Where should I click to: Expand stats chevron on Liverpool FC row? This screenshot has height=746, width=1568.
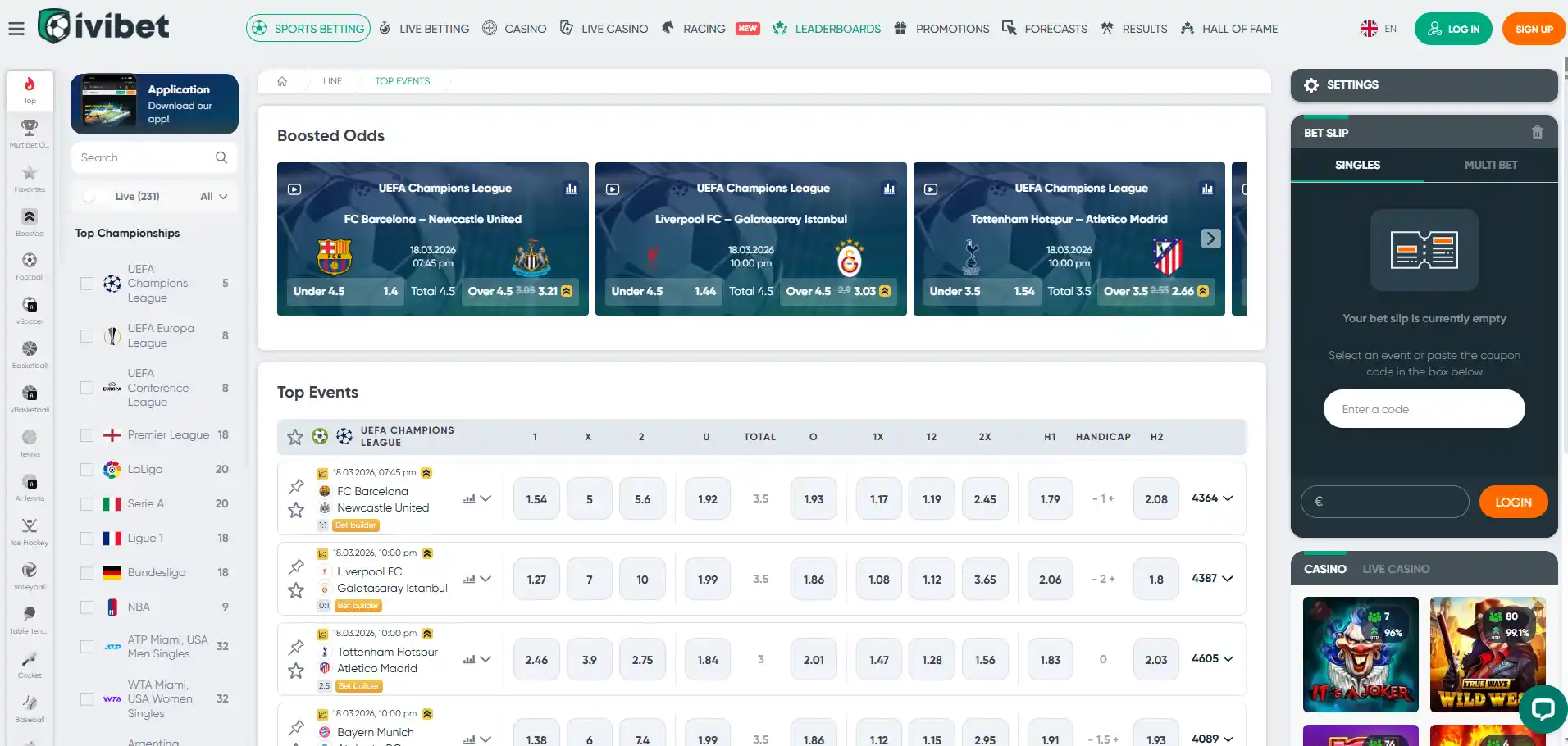click(485, 579)
